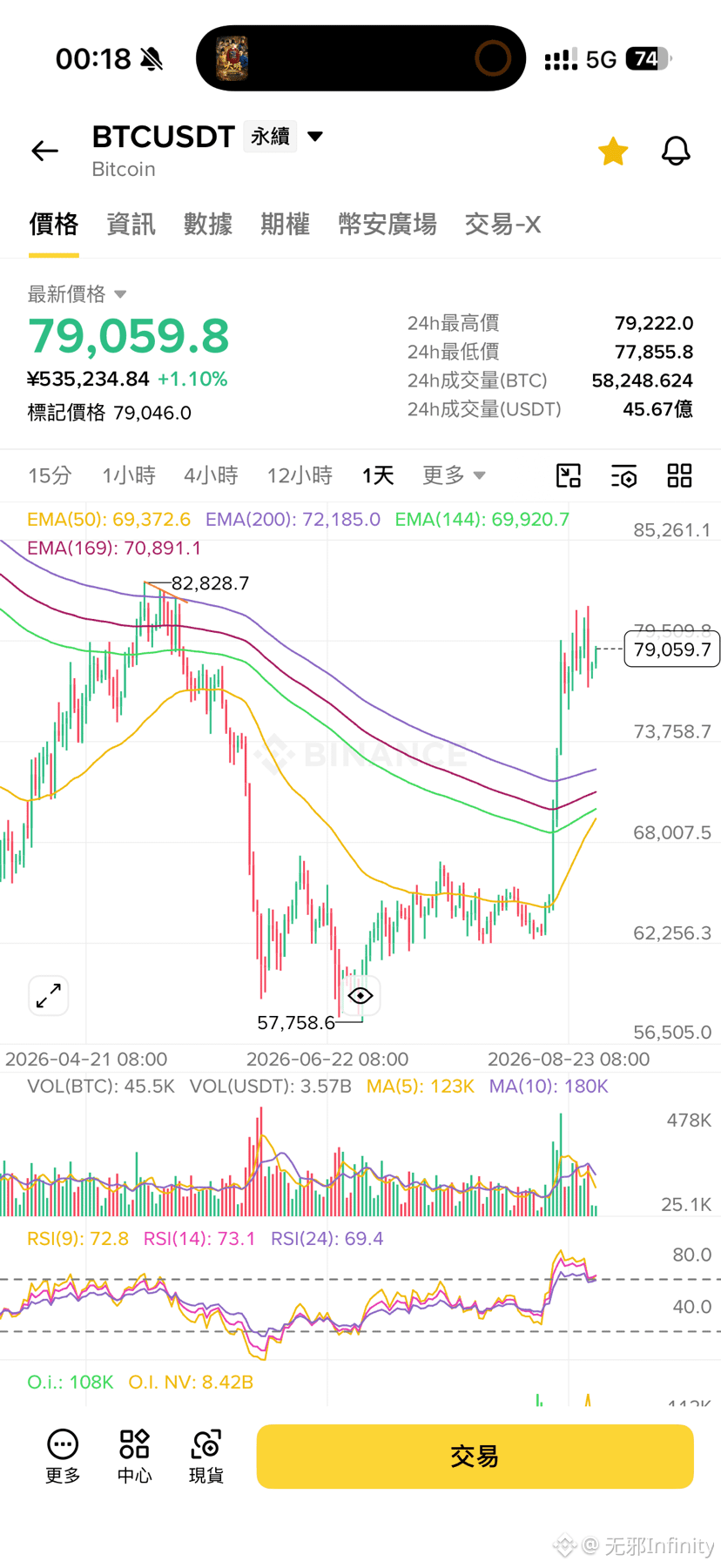Tap the EMA(50) indicator label
Image resolution: width=721 pixels, height=1568 pixels.
tap(109, 520)
